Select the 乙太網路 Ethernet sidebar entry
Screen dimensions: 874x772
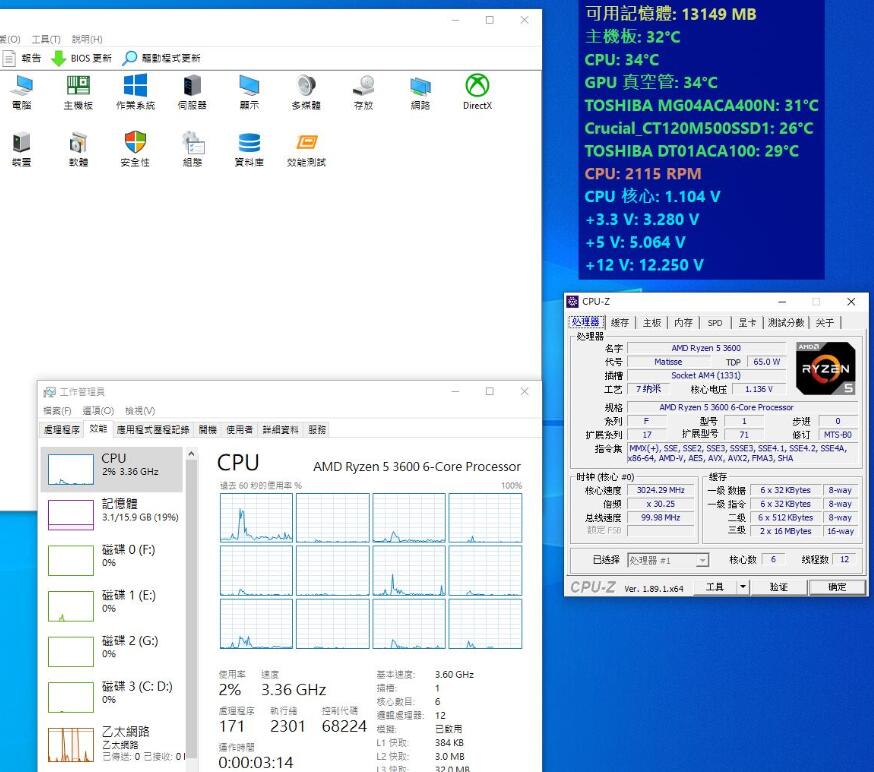(112, 744)
